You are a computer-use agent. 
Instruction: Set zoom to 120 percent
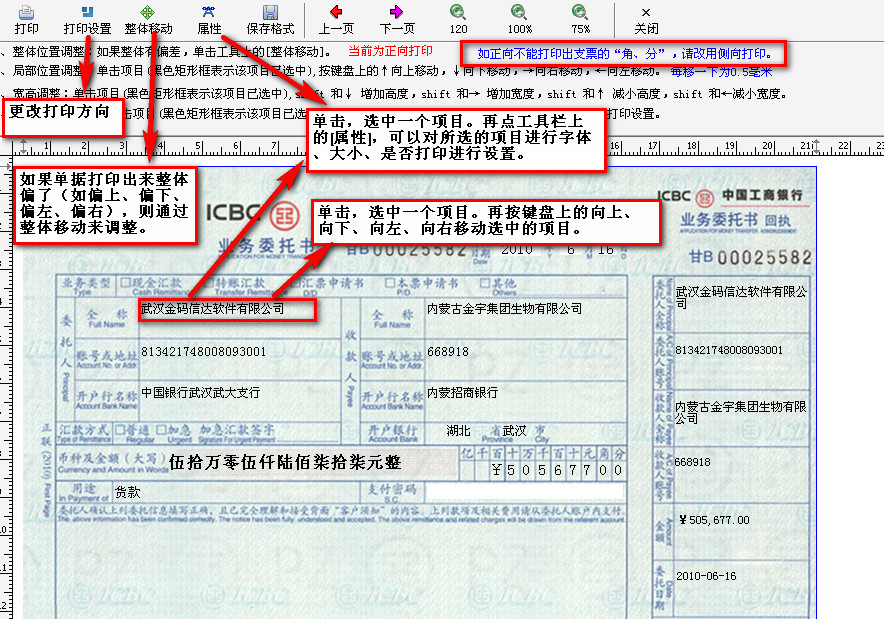(458, 20)
